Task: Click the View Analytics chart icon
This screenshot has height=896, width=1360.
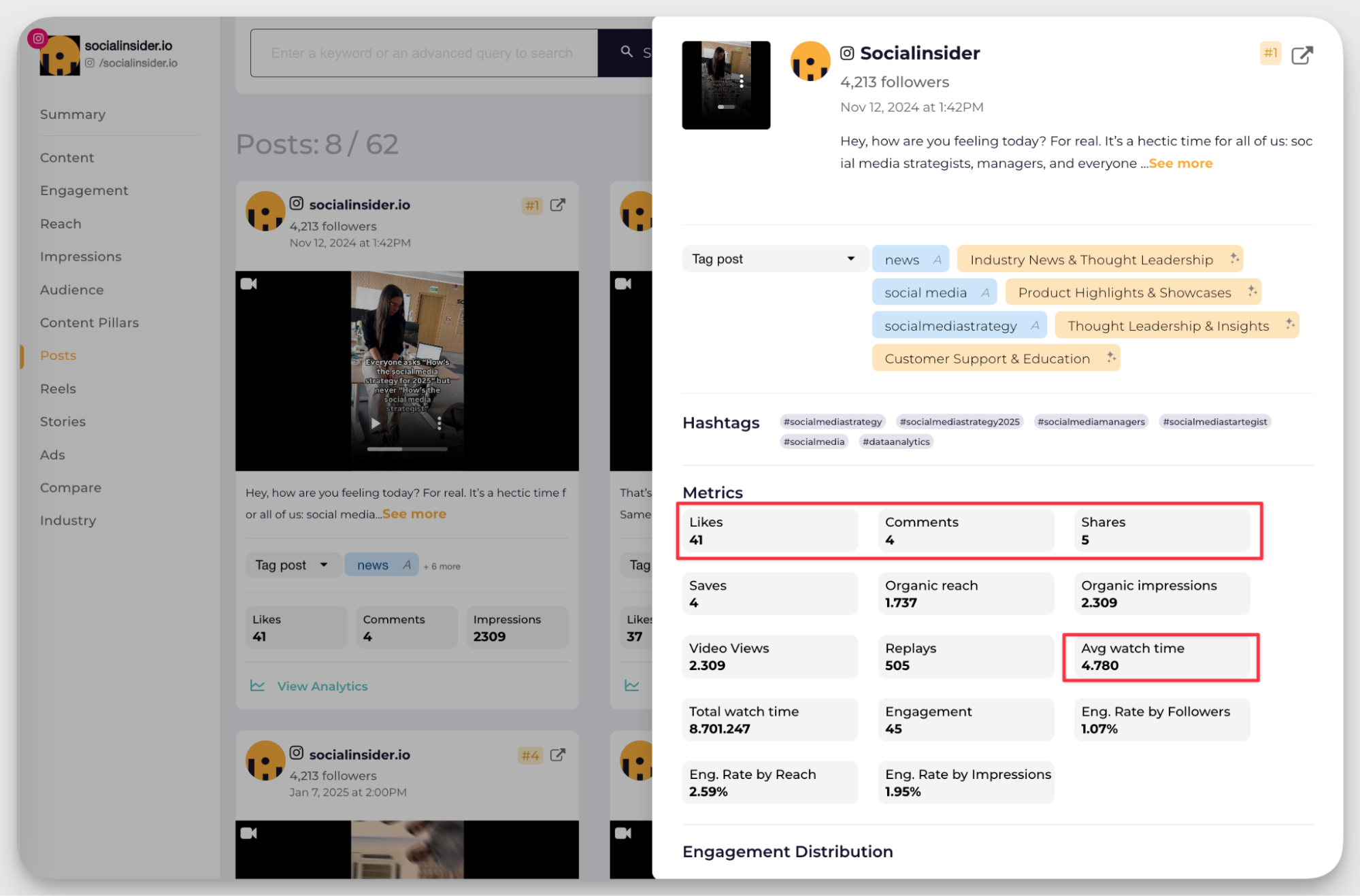Action: click(x=257, y=686)
